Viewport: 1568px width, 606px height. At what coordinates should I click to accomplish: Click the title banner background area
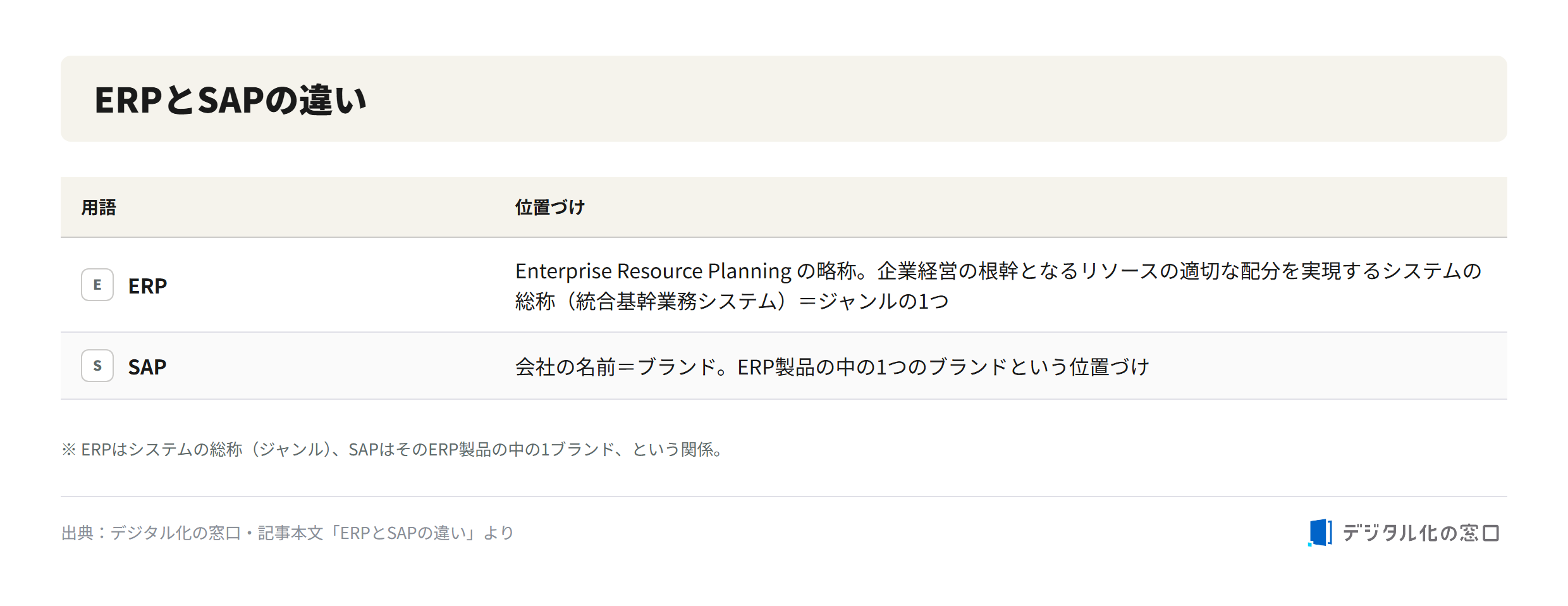pos(784,99)
